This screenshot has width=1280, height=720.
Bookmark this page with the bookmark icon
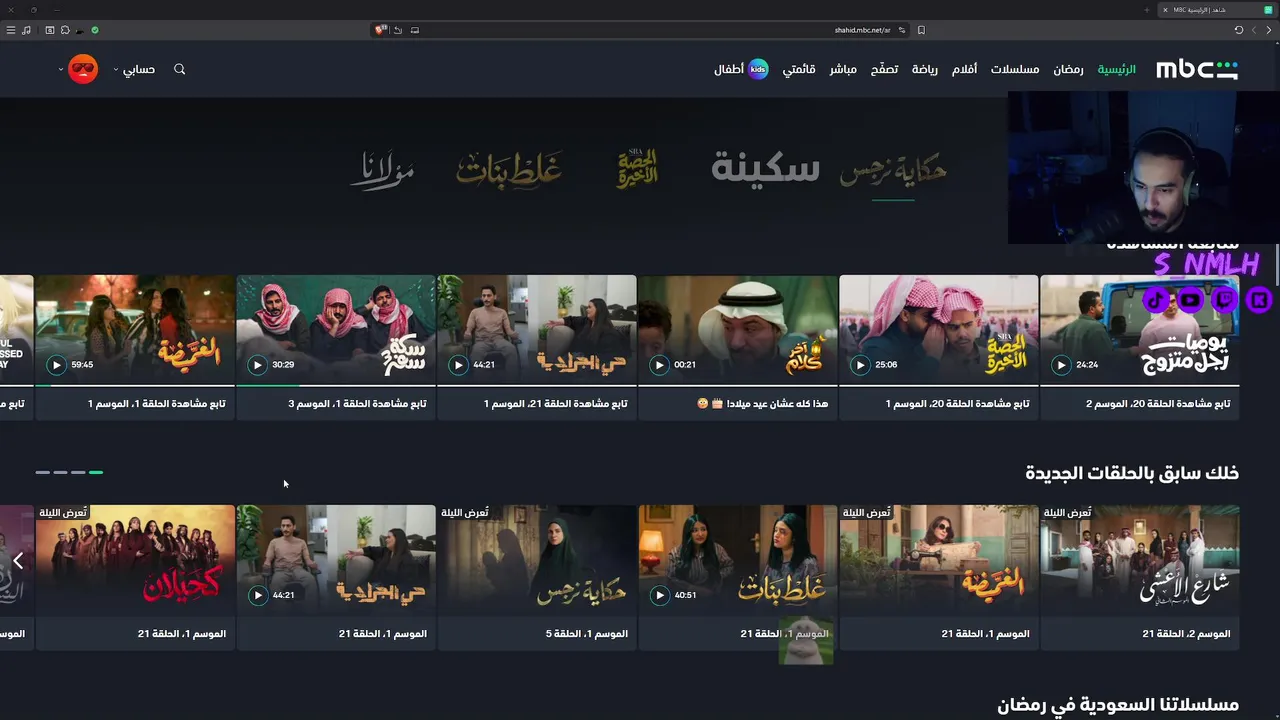(921, 30)
